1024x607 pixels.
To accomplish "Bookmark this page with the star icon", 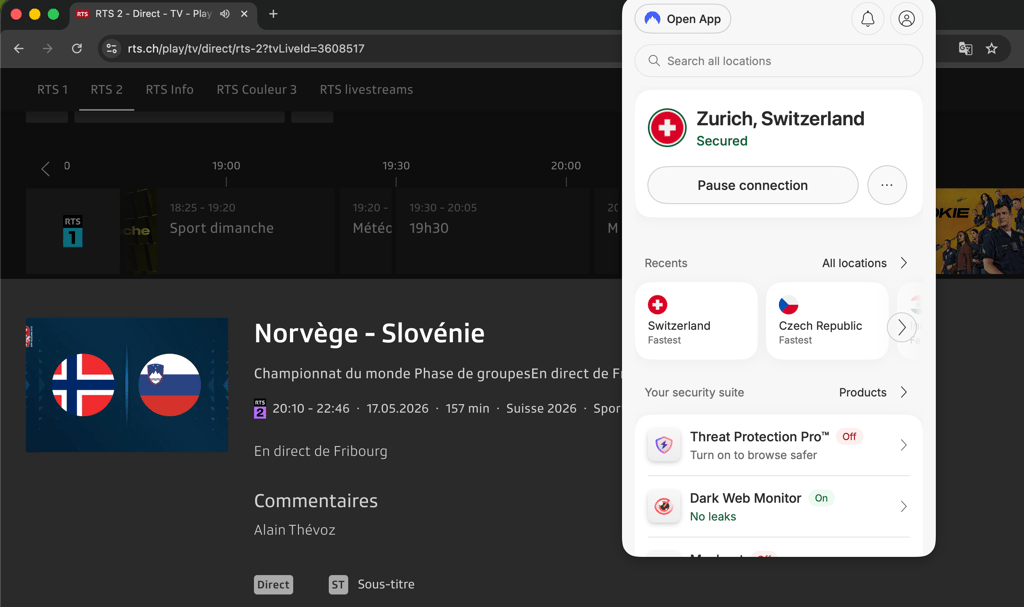I will point(991,48).
